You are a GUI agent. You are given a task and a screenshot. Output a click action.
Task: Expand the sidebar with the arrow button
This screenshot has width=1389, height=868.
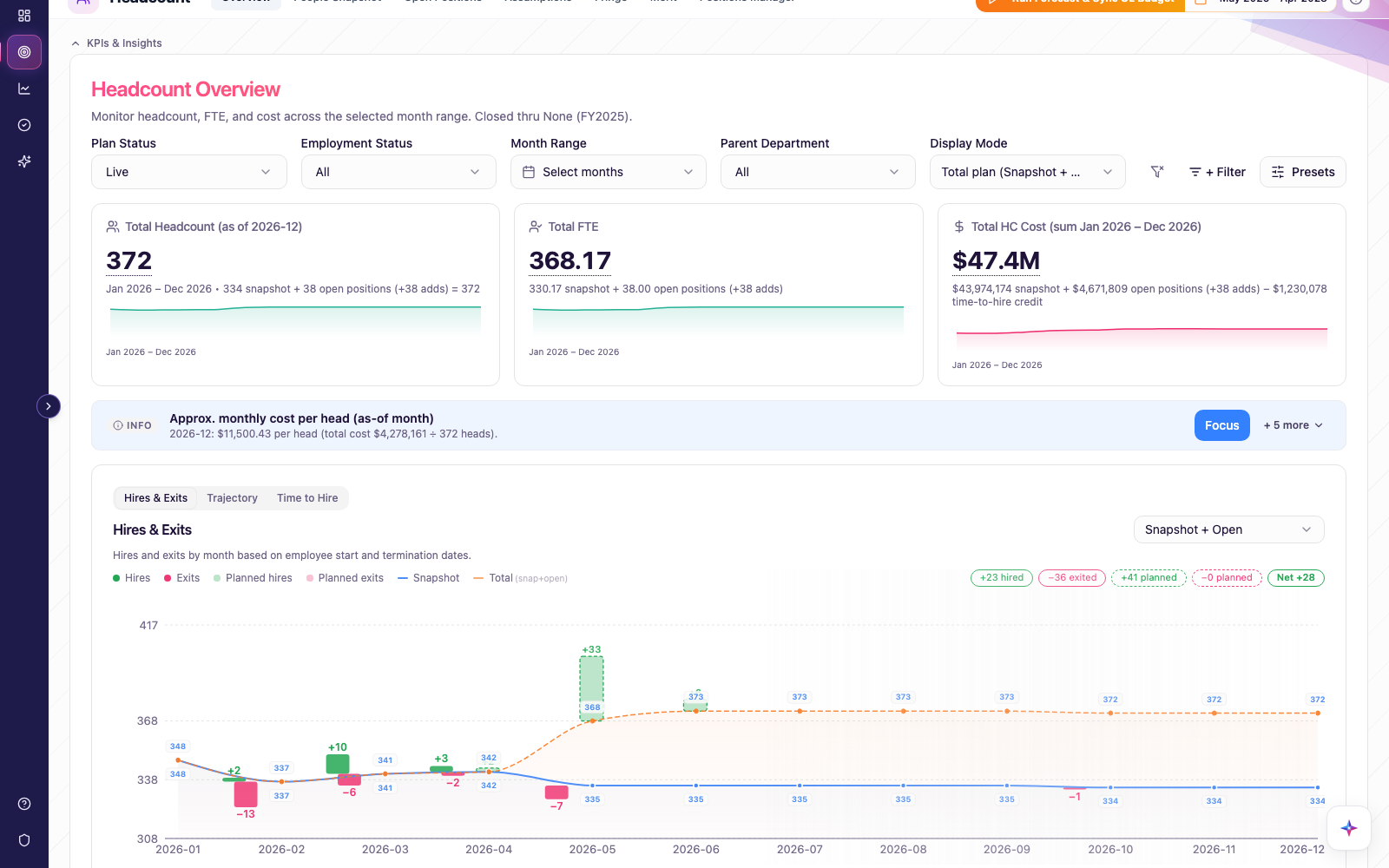coord(49,406)
